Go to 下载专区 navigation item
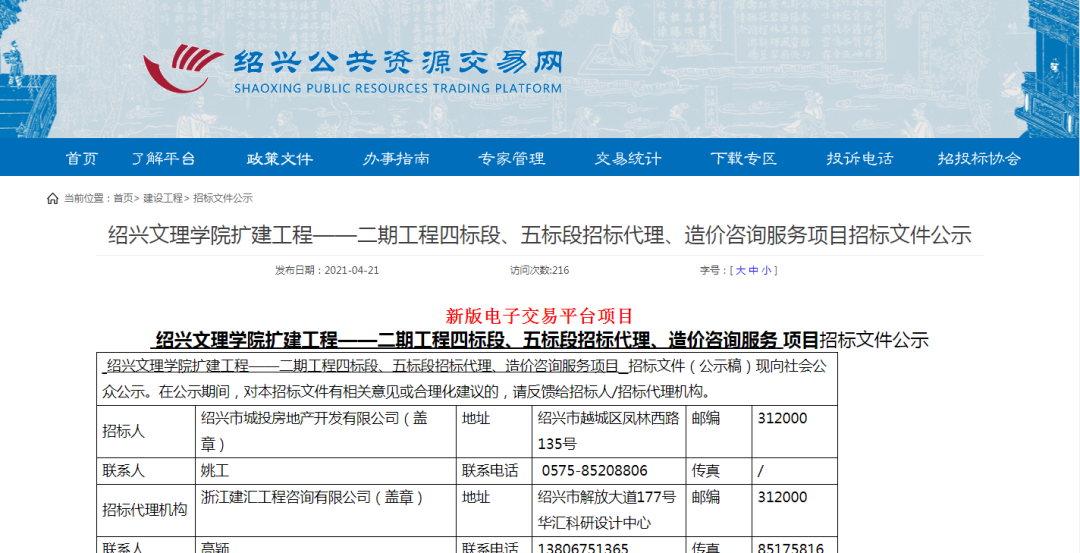1080x553 pixels. click(x=744, y=158)
